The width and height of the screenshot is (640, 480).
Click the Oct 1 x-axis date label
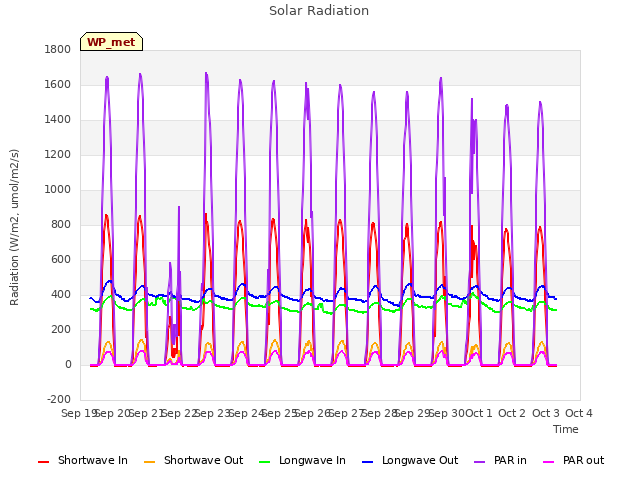click(x=479, y=413)
